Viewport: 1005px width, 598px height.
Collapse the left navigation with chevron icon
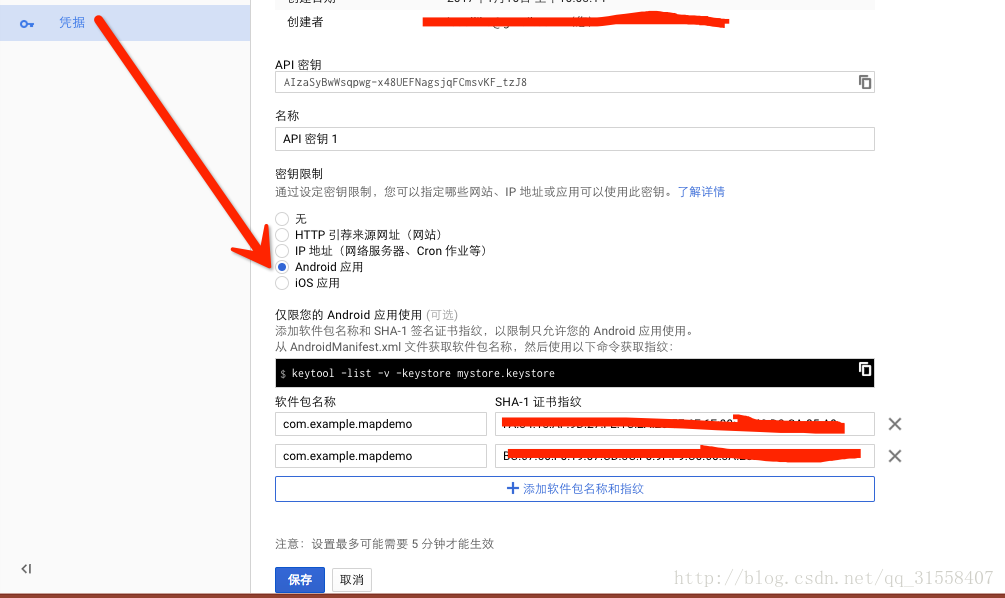(26, 568)
